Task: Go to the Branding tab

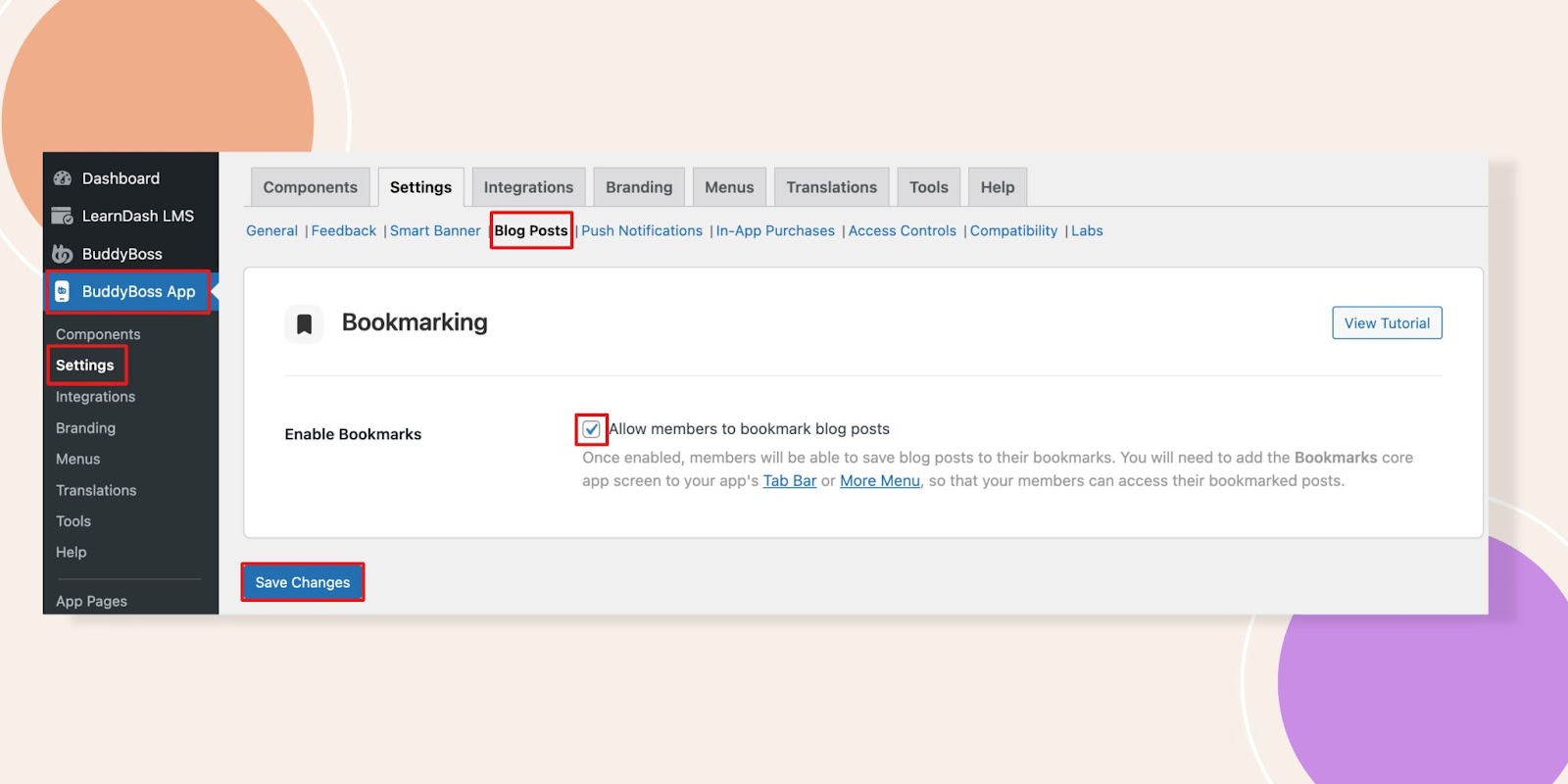Action: 639,187
